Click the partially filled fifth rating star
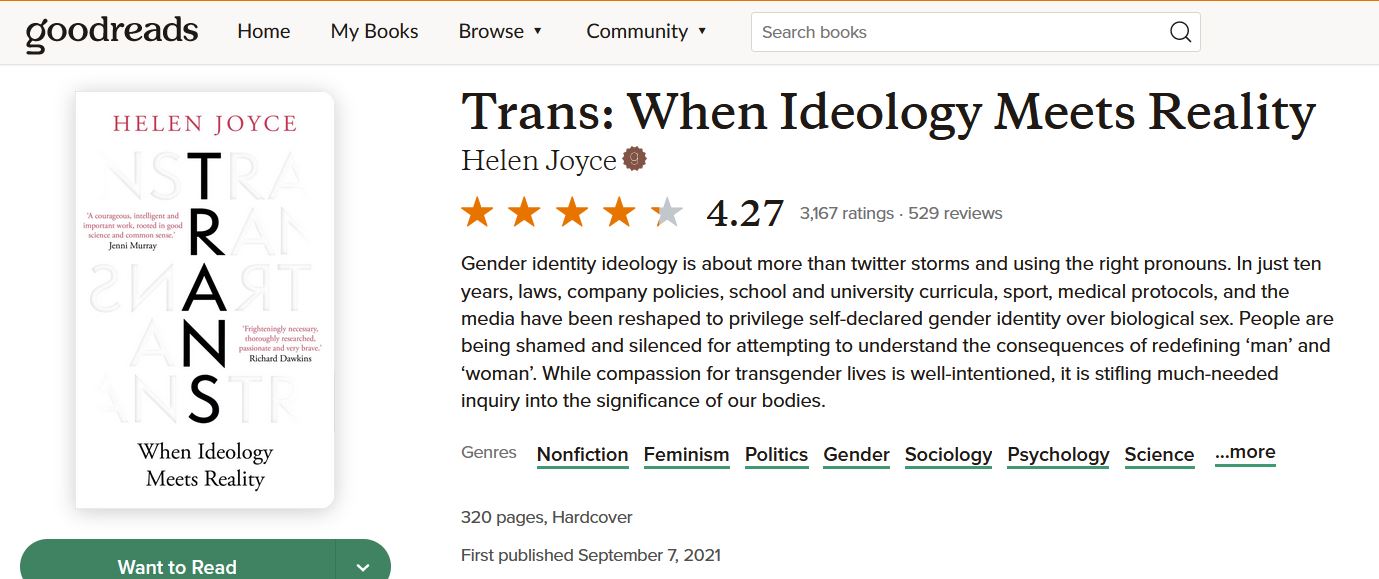This screenshot has width=1379, height=579. point(667,212)
